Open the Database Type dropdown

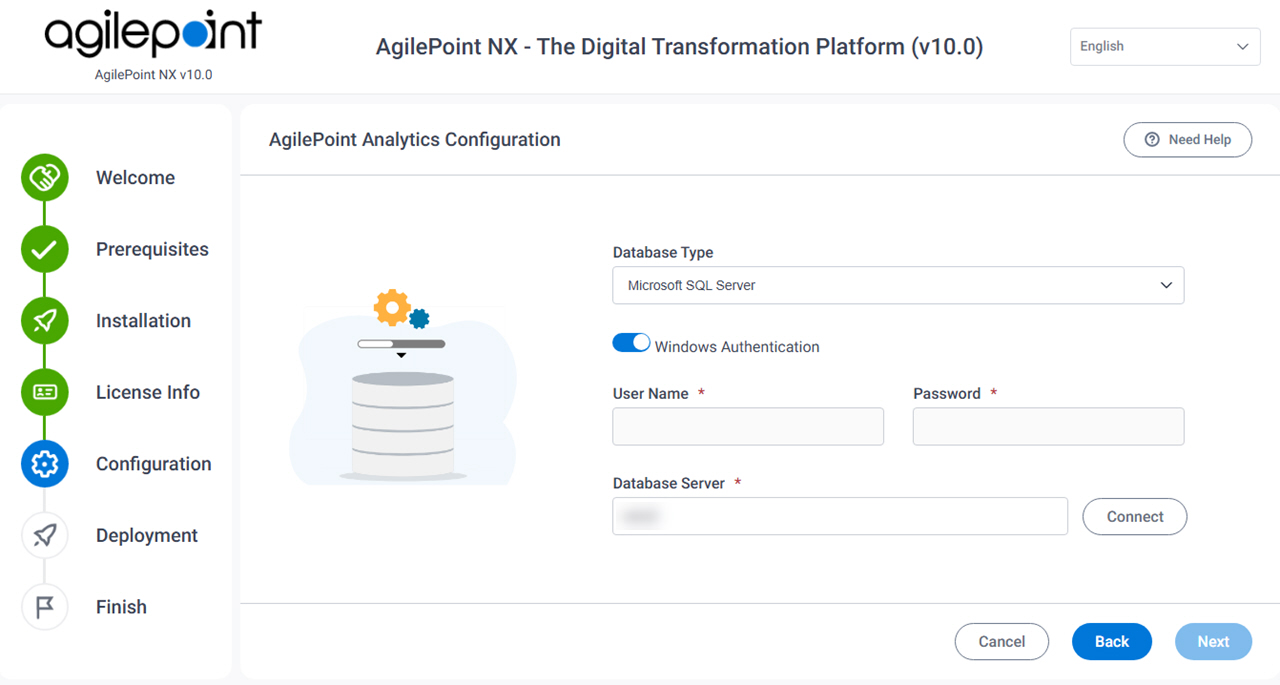click(898, 285)
